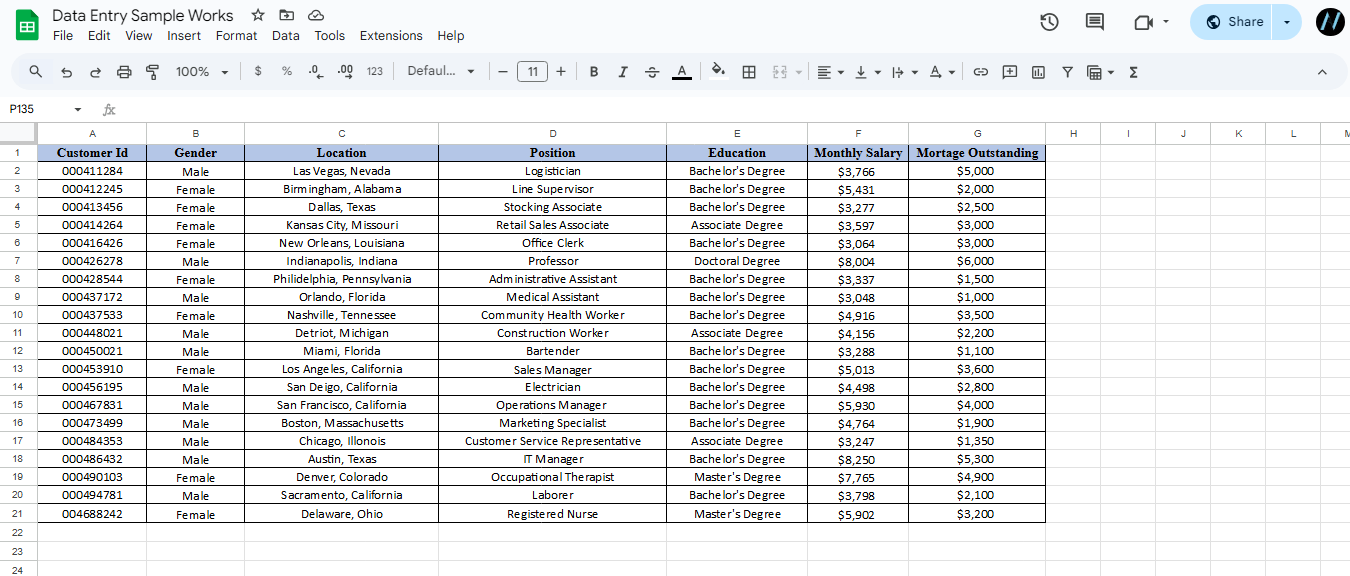Open the horizontal align dropdown

coord(830,72)
